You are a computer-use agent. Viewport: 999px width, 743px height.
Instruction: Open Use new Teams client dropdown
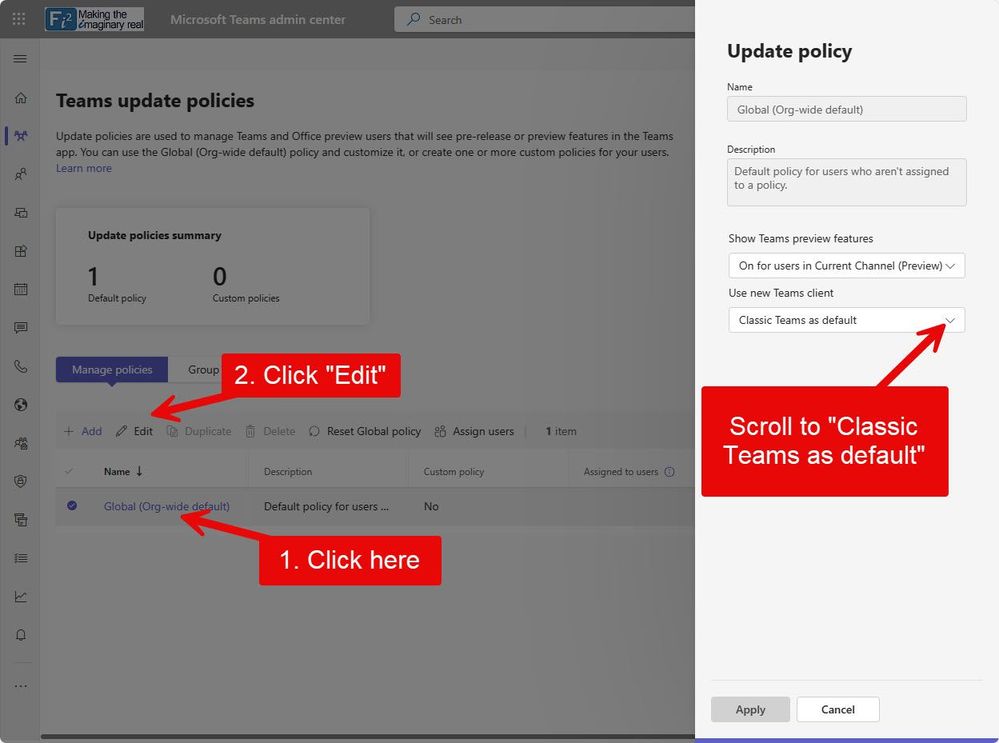846,320
